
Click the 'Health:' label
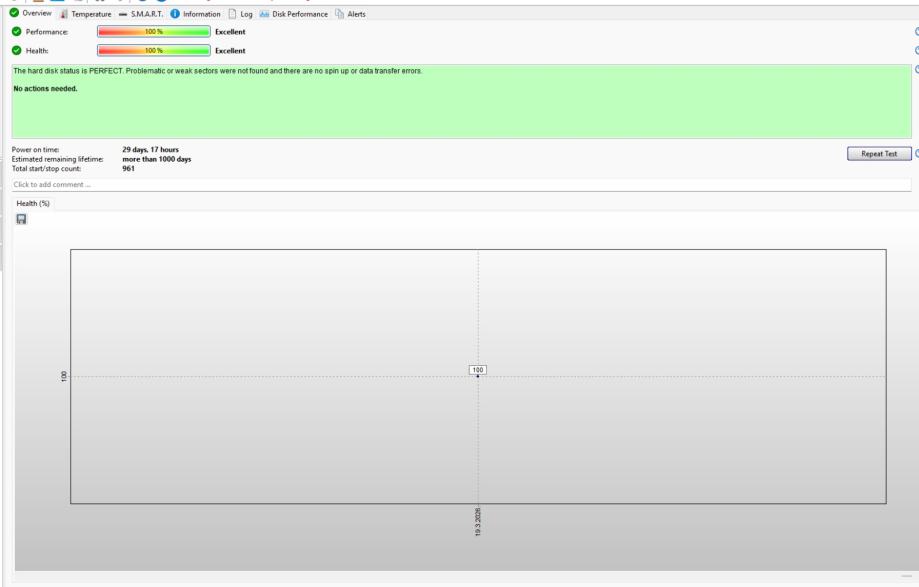pyautogui.click(x=37, y=50)
